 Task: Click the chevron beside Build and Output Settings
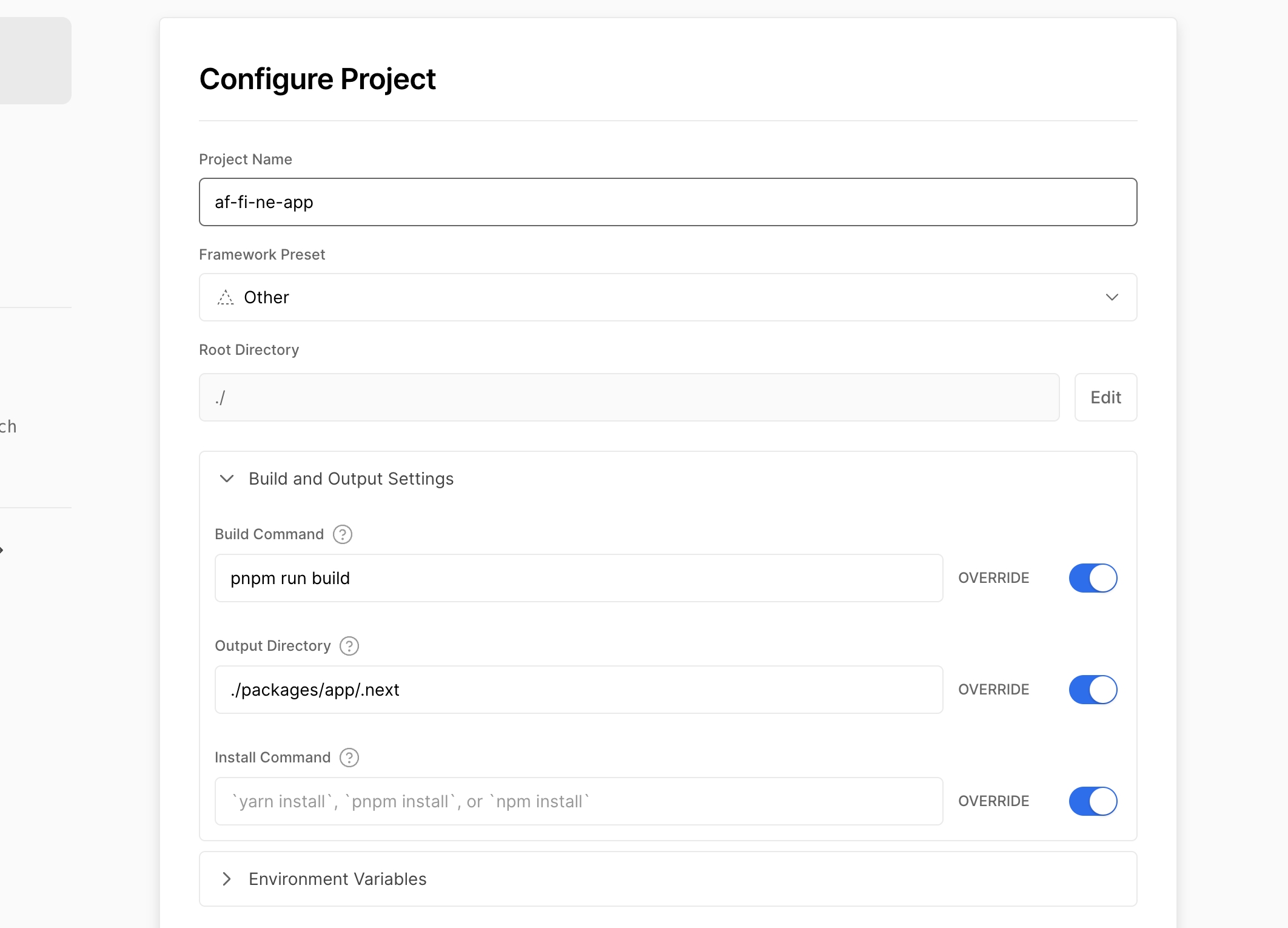point(227,479)
